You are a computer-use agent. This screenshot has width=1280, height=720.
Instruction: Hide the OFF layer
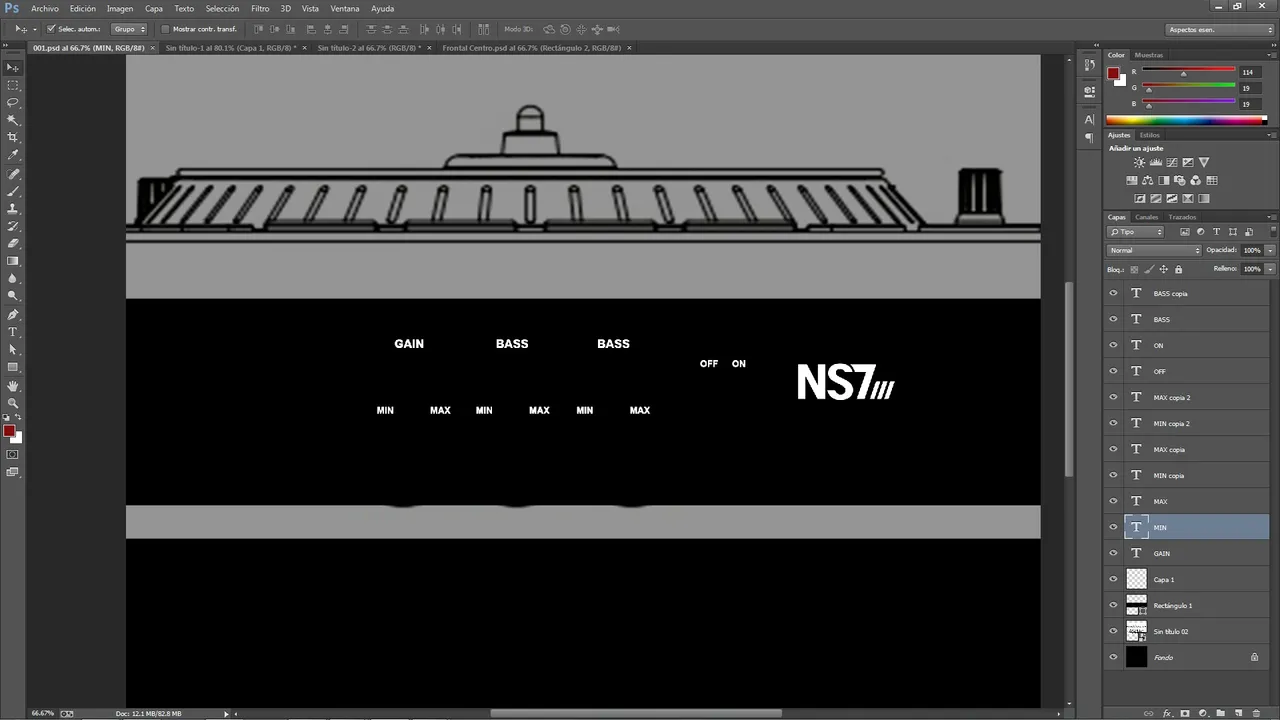pos(1113,371)
